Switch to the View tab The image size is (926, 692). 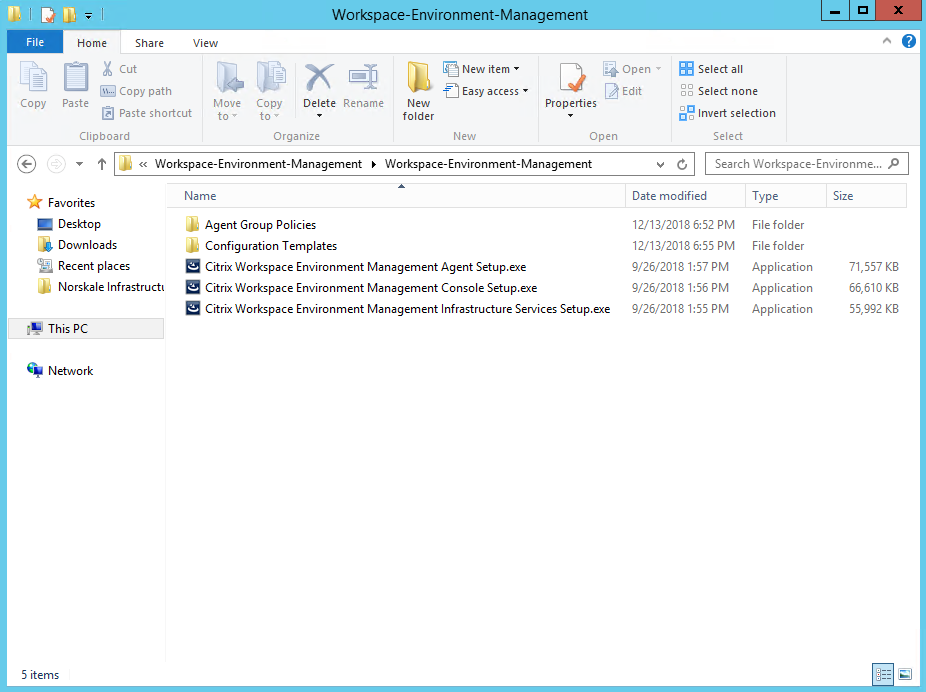(x=205, y=43)
